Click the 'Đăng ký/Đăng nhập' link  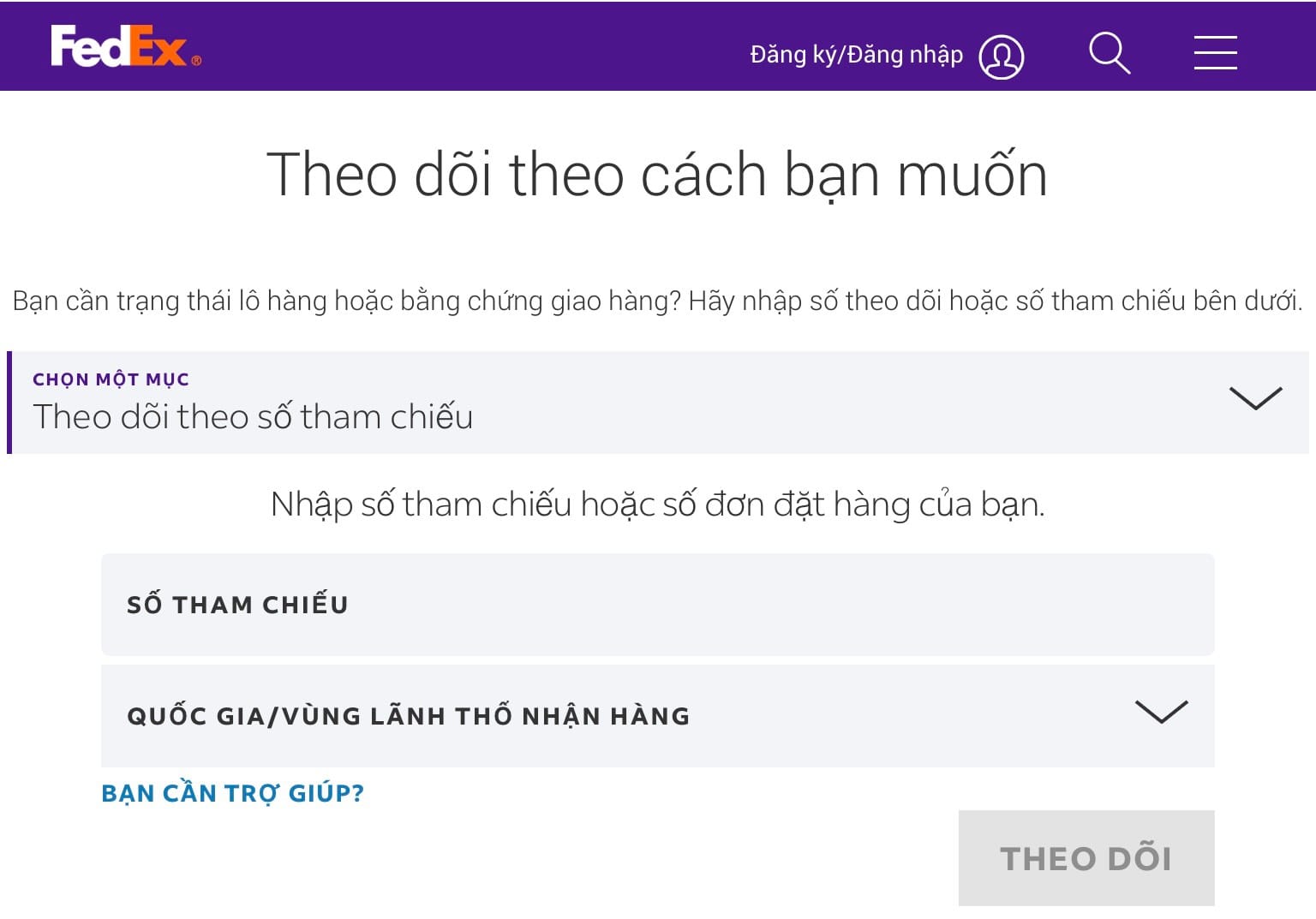point(856,54)
